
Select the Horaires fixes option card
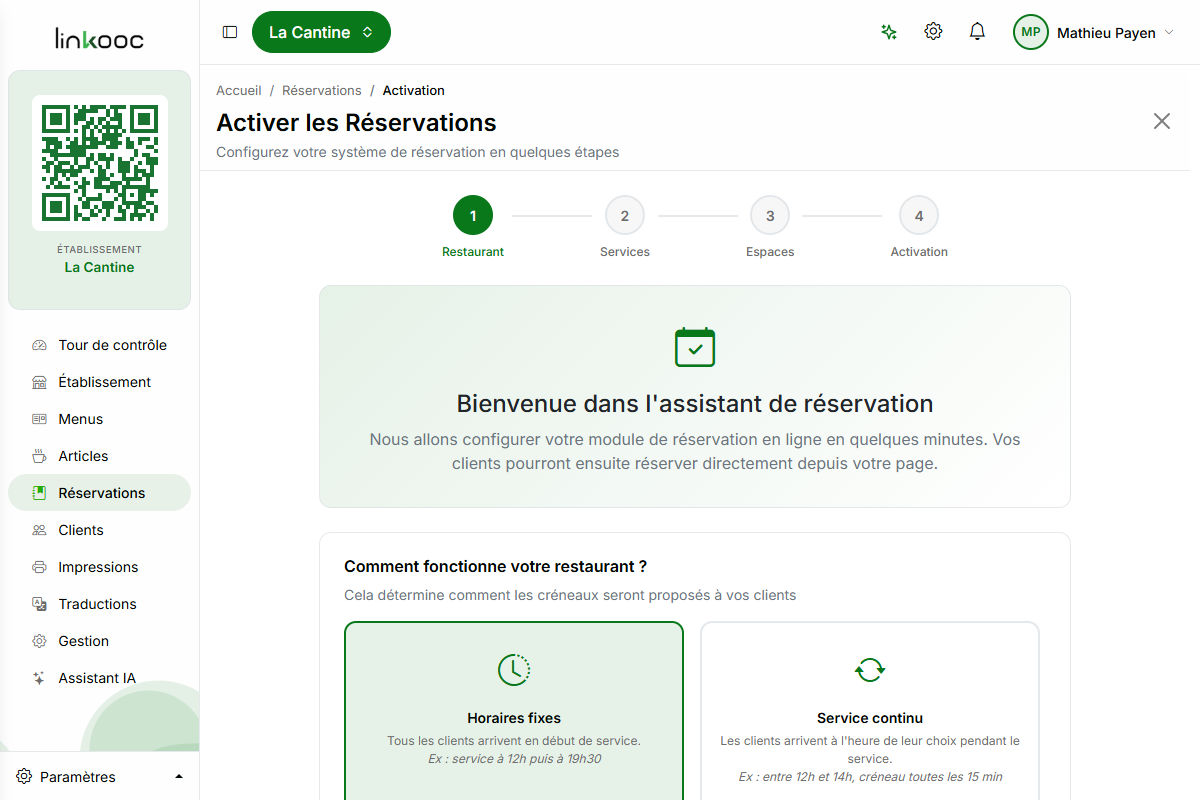[x=514, y=711]
